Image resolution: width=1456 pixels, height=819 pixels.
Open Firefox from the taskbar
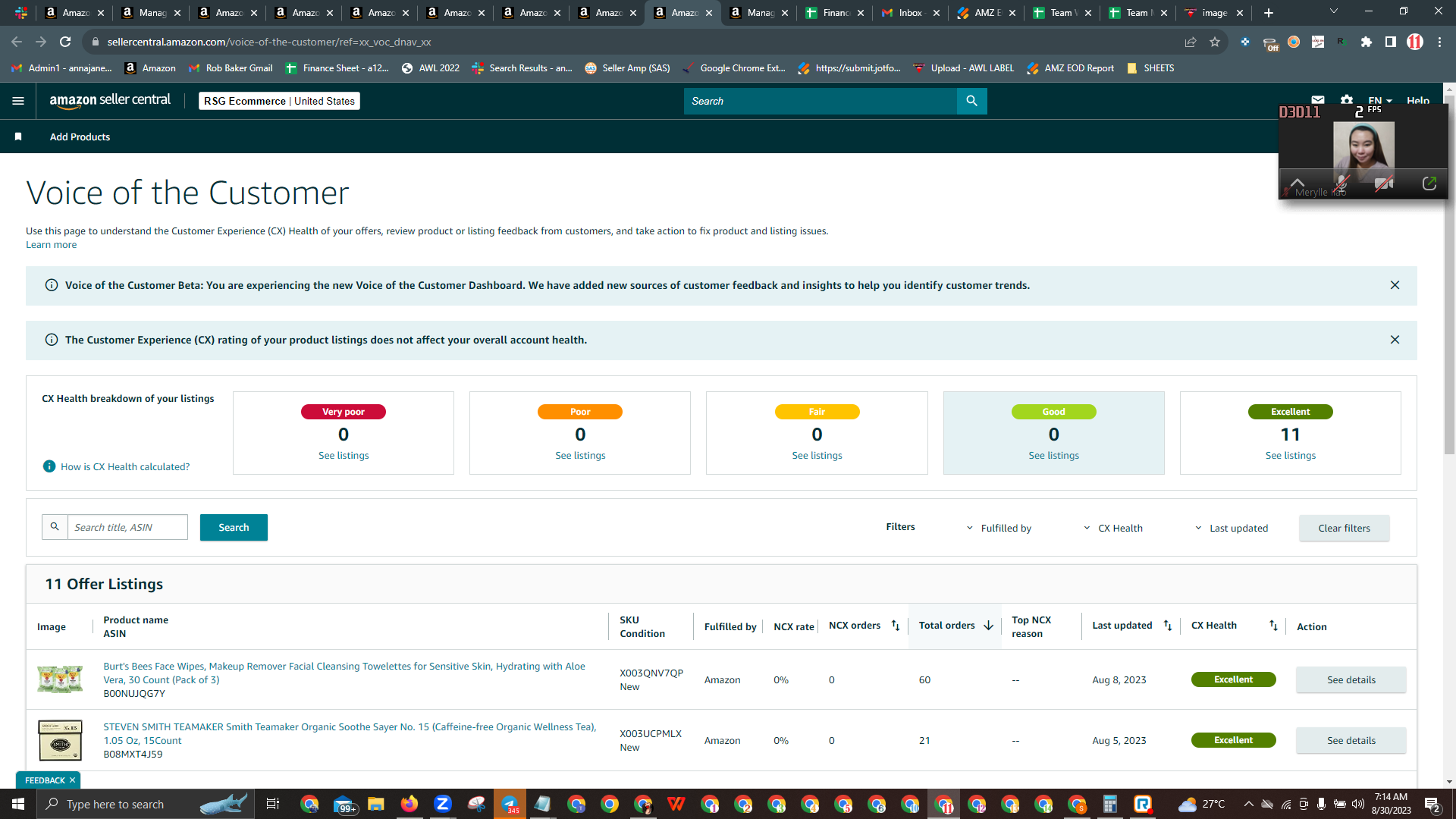point(409,804)
